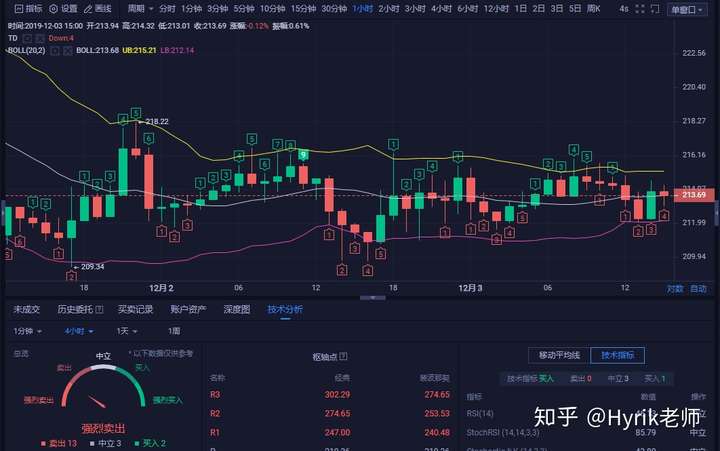Click the sell/buy gauge needle
The width and height of the screenshot is (720, 451).
tap(97, 402)
